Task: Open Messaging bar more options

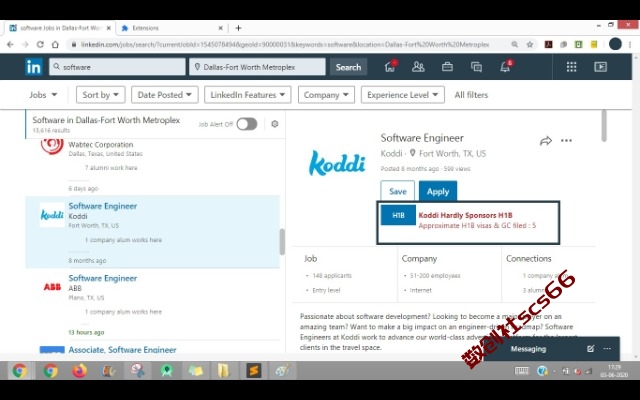Action: point(607,349)
